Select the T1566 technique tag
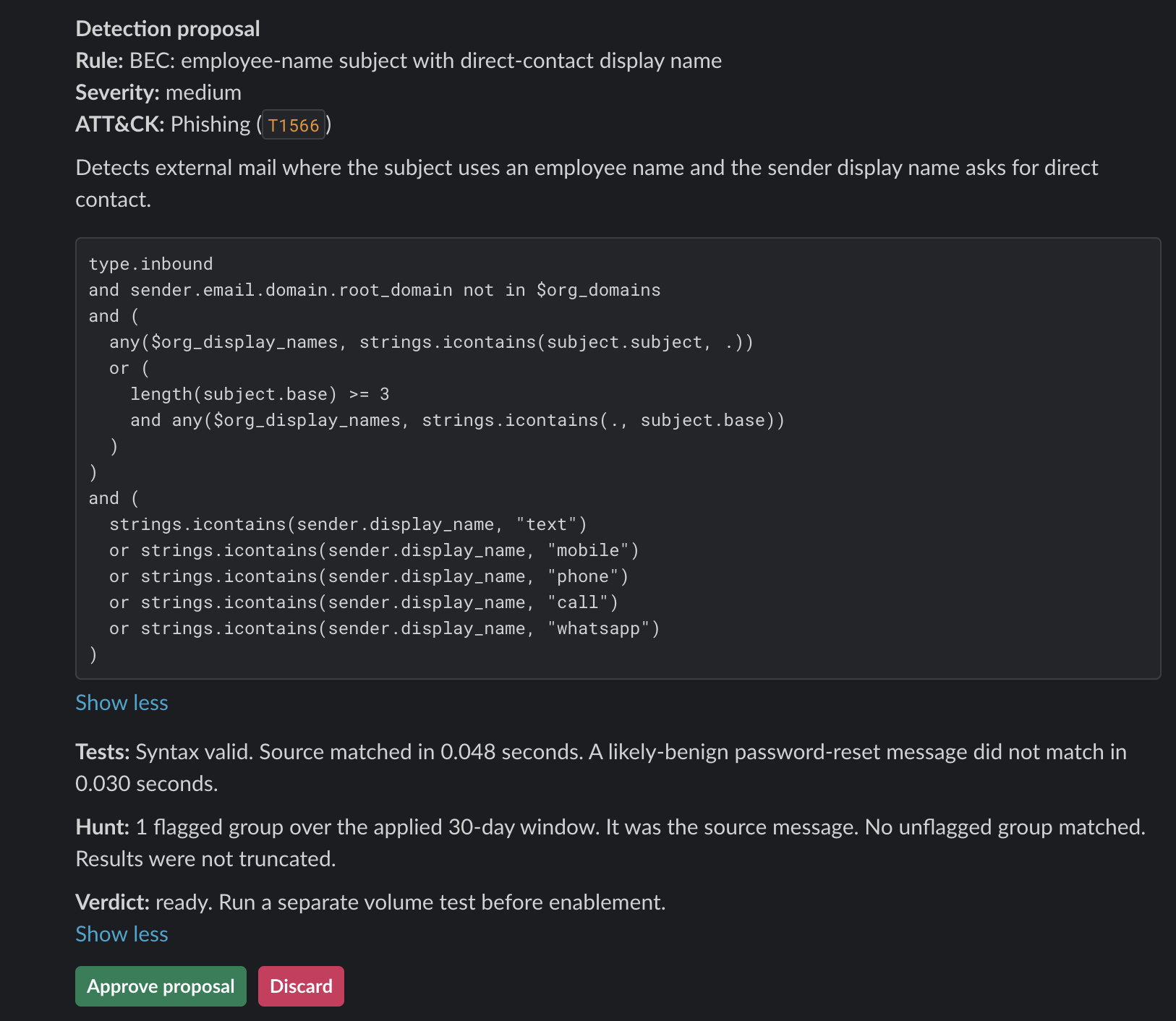This screenshot has height=1021, width=1176. point(293,125)
